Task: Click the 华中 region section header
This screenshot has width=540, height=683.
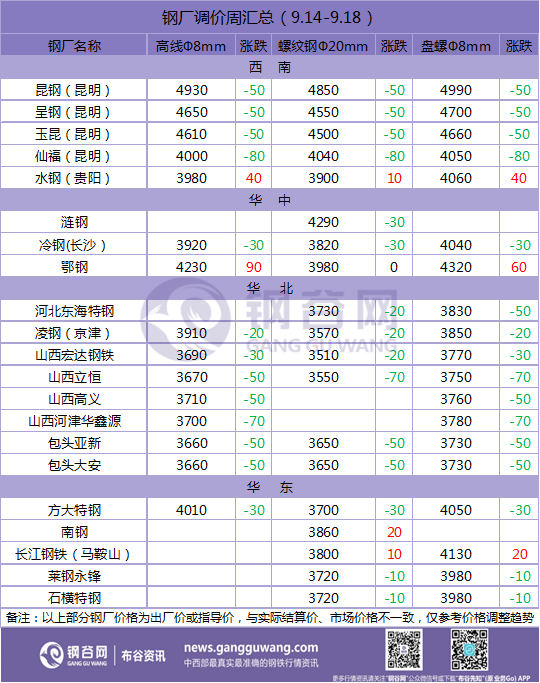Action: [x=270, y=200]
